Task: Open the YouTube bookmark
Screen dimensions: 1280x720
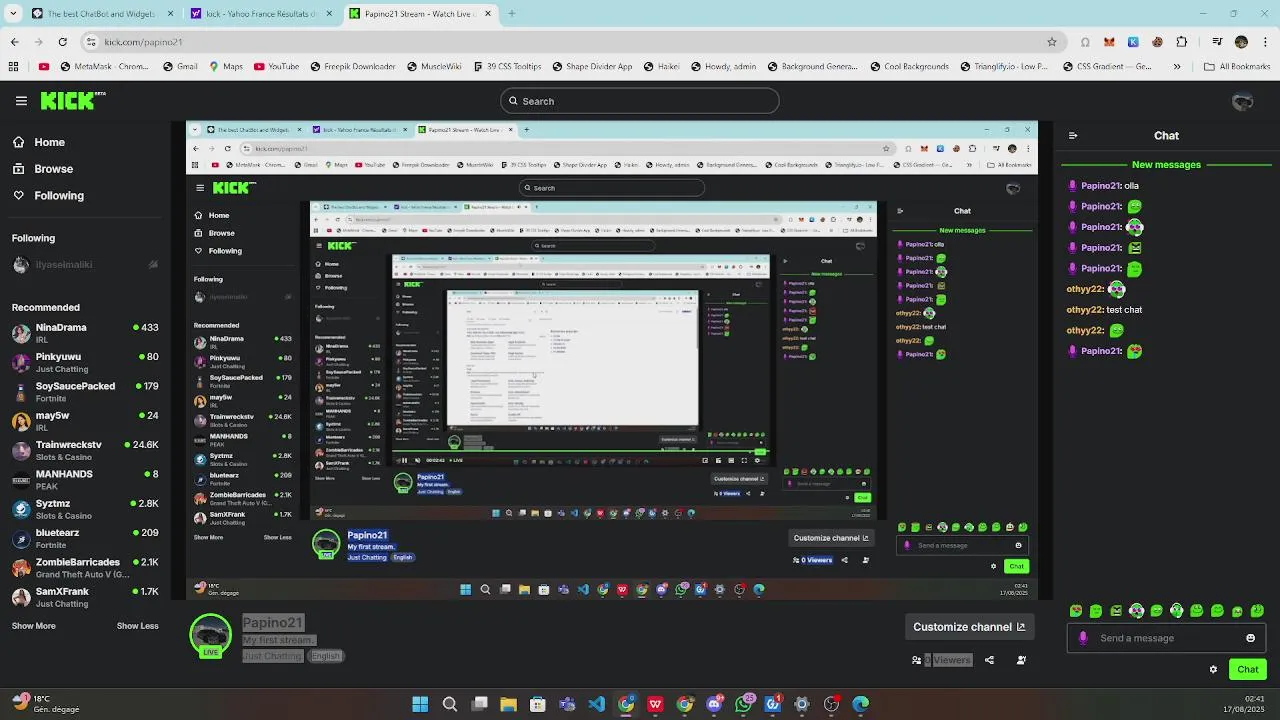Action: pyautogui.click(x=277, y=67)
